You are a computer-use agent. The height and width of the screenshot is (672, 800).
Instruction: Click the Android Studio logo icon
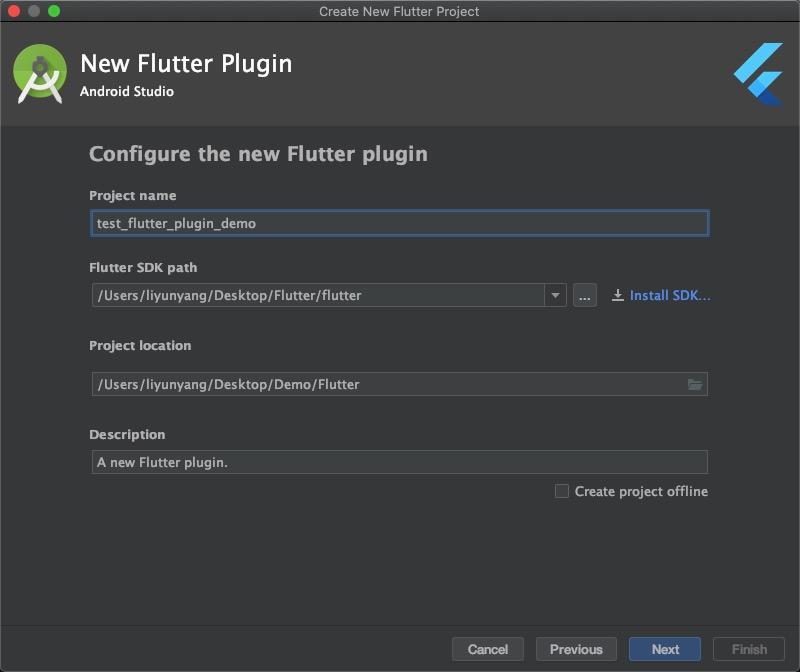pos(40,74)
